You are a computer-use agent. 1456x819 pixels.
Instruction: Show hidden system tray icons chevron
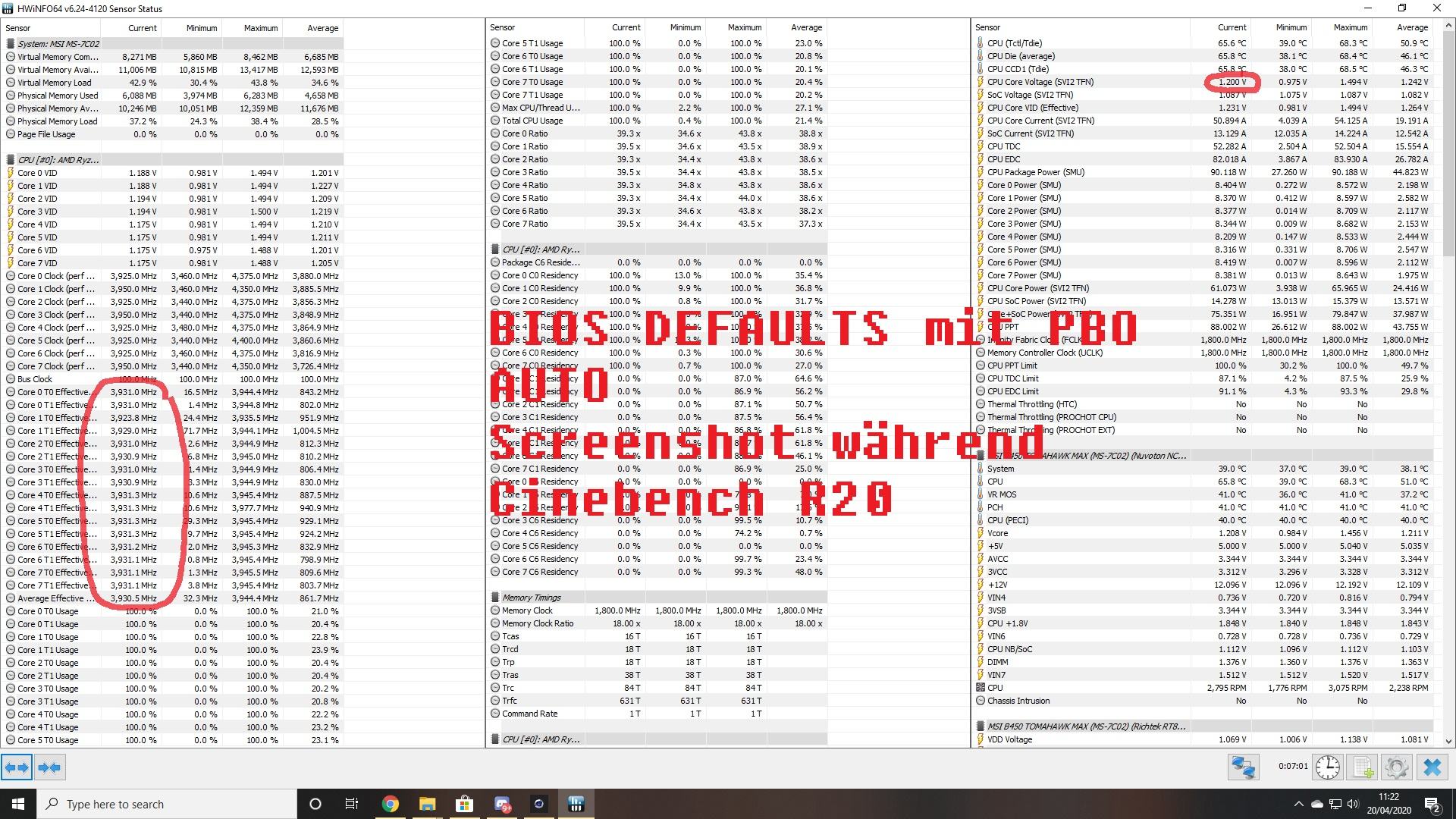pyautogui.click(x=1298, y=804)
